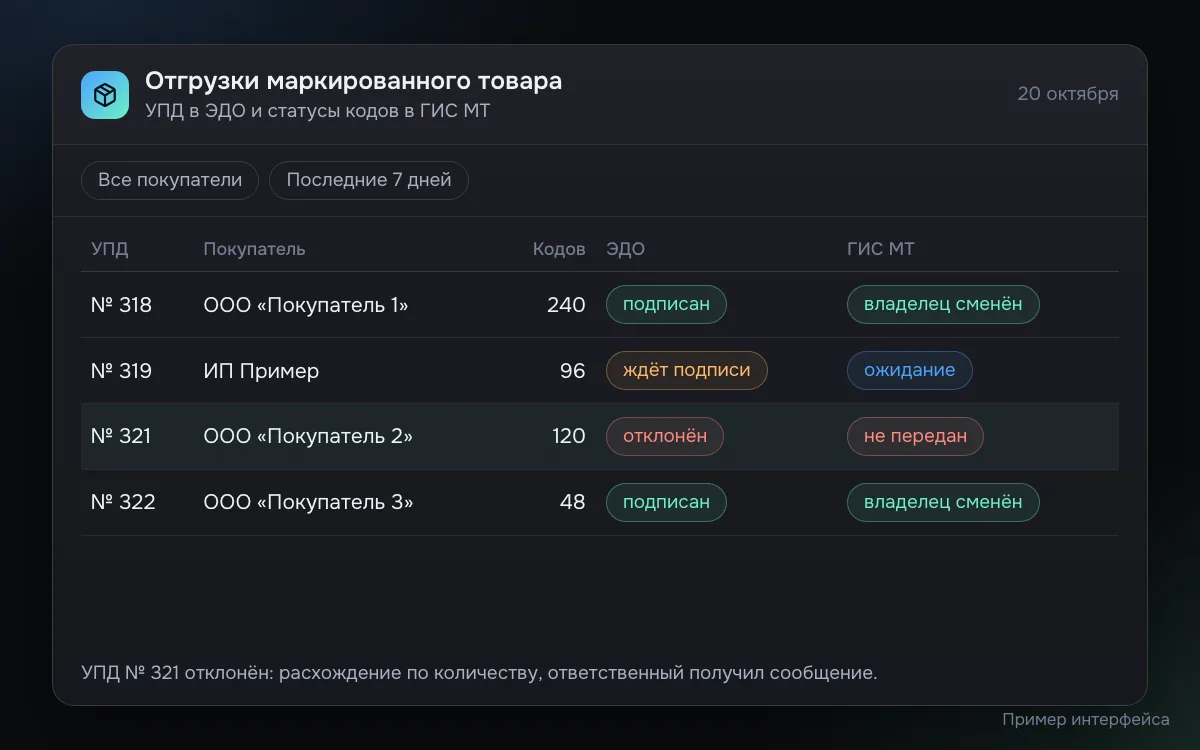The width and height of the screenshot is (1200, 750).
Task: Sort by the "Кодов" column header
Action: click(559, 249)
